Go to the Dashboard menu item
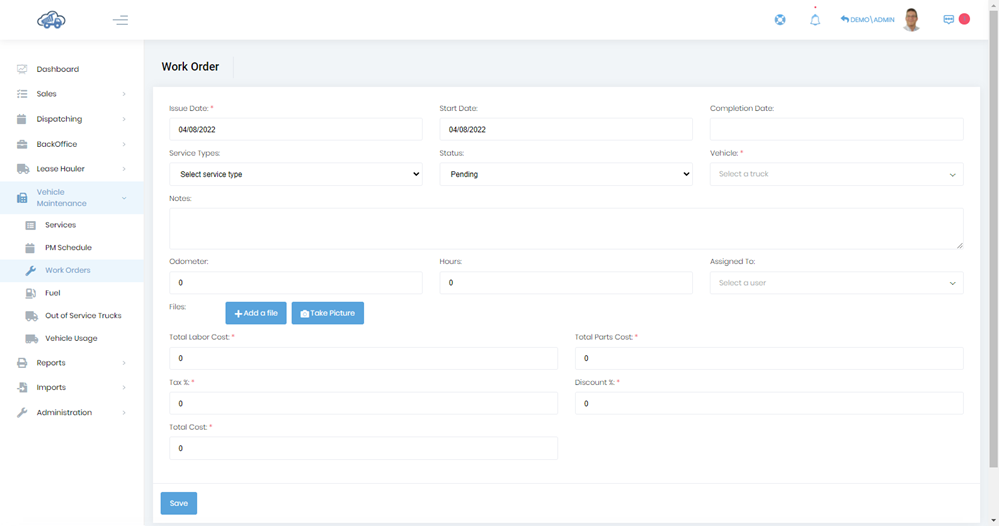 pyautogui.click(x=57, y=69)
